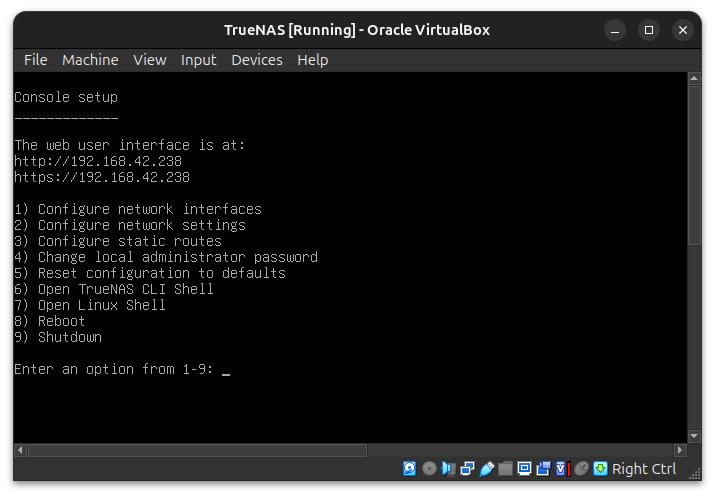Image resolution: width=715 pixels, height=497 pixels.
Task: Click the keyboard capture green arrow icon
Action: click(x=600, y=469)
